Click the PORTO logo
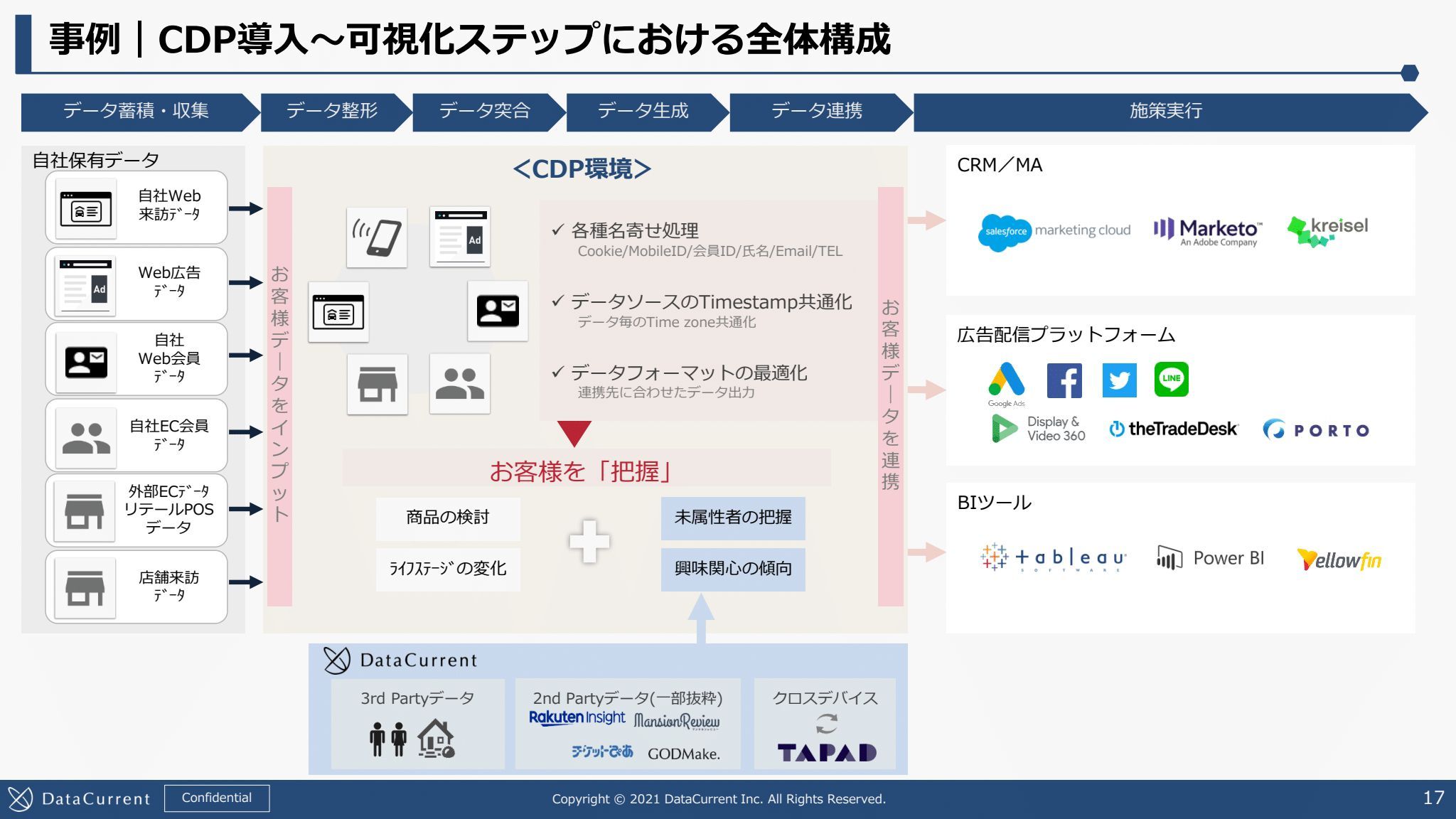Image resolution: width=1456 pixels, height=819 pixels. [x=1316, y=429]
